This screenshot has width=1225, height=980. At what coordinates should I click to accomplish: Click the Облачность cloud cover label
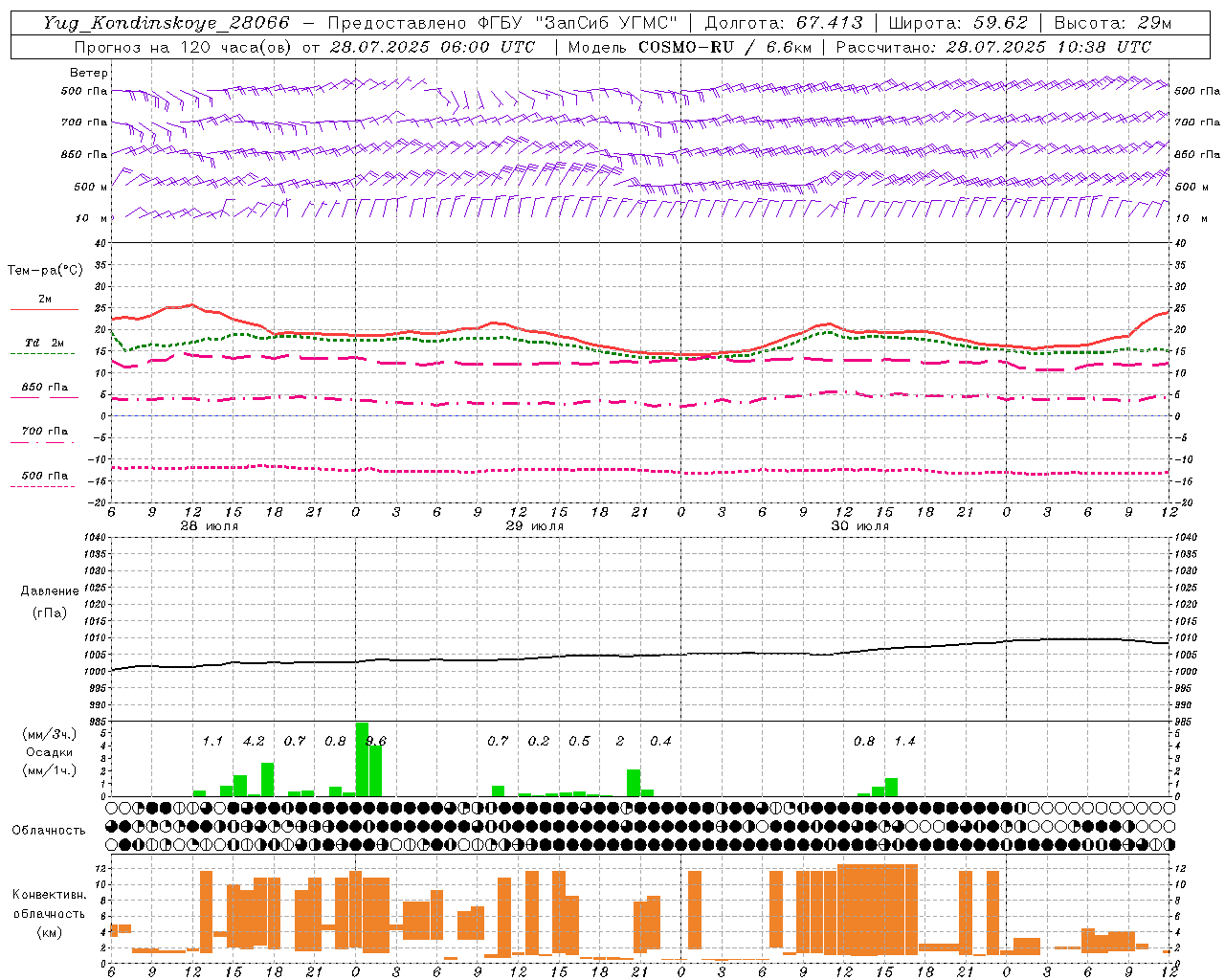(x=49, y=830)
